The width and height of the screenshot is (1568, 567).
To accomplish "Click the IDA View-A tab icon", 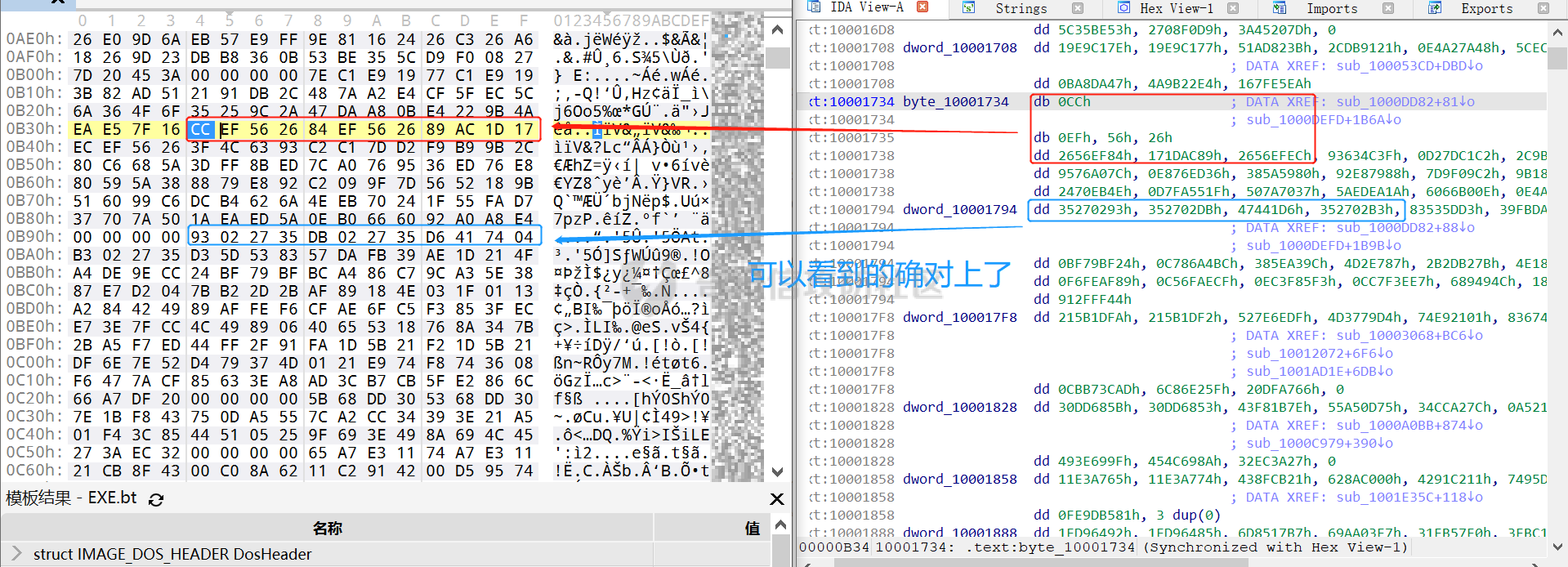I will [x=814, y=7].
